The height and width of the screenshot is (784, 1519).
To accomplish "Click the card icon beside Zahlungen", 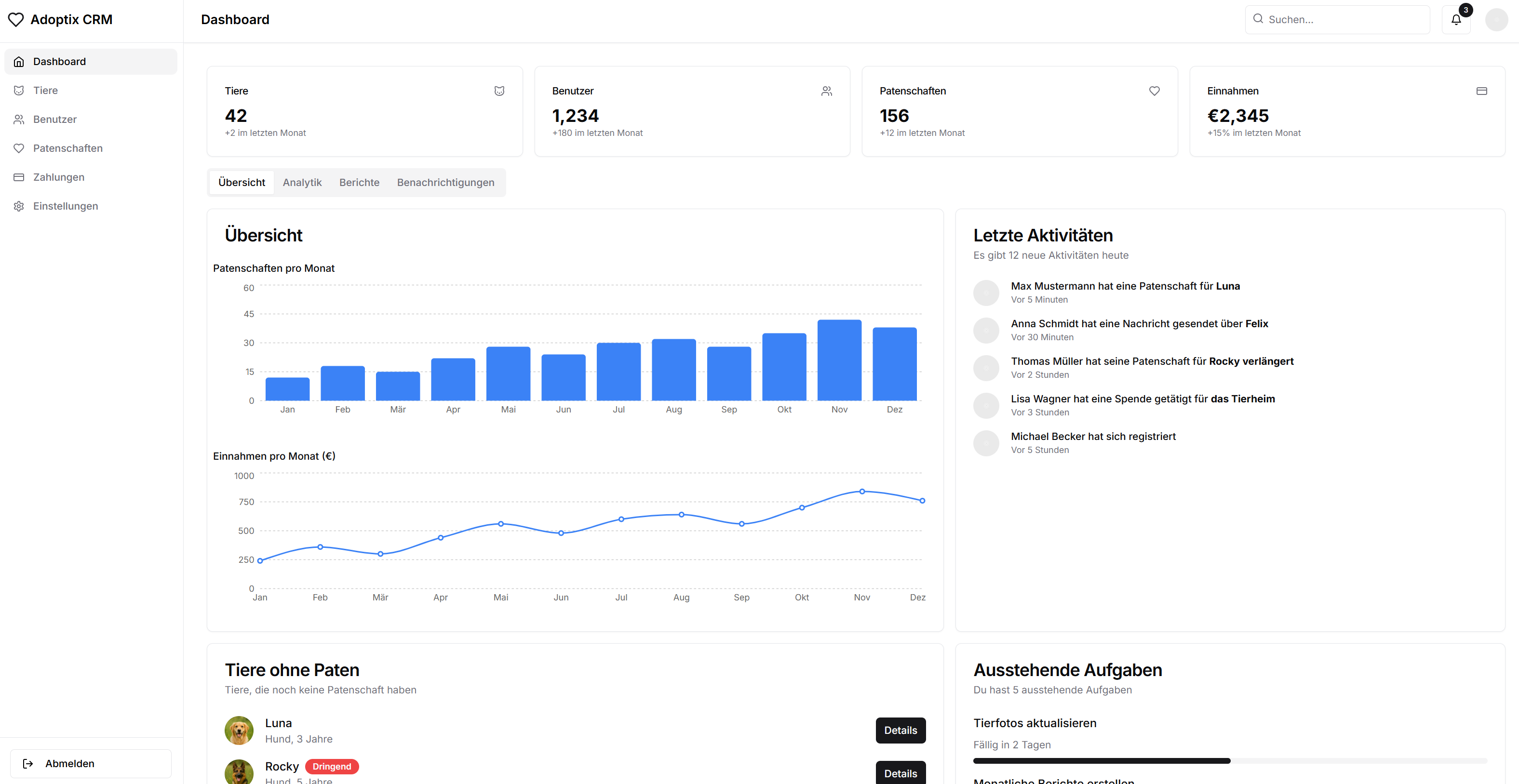I will 19,177.
